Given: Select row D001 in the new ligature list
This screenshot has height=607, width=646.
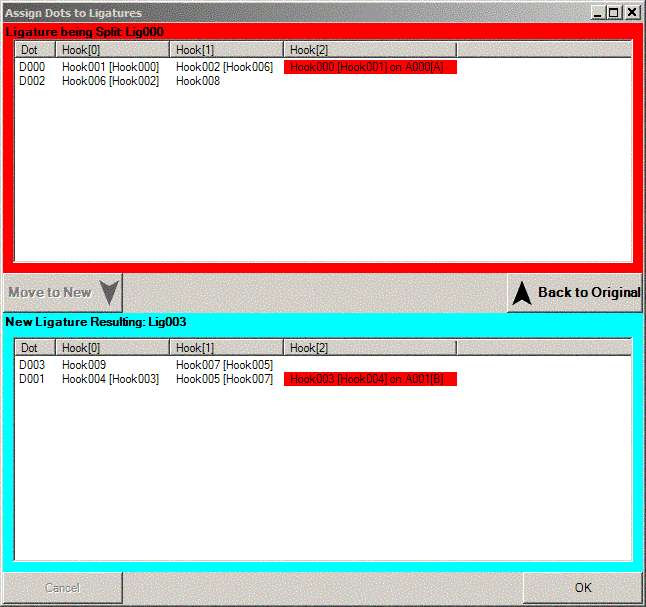Looking at the screenshot, I should (32, 379).
